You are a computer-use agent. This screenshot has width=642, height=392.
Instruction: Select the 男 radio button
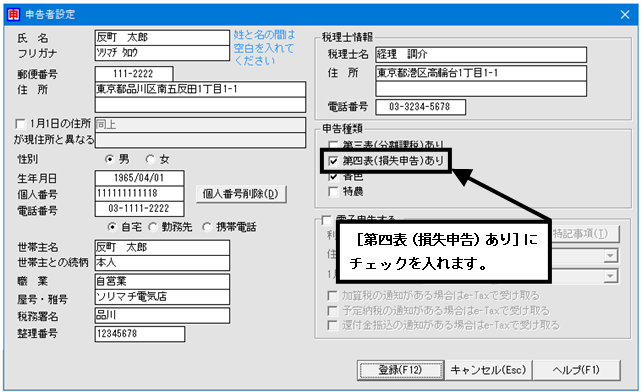tap(109, 159)
